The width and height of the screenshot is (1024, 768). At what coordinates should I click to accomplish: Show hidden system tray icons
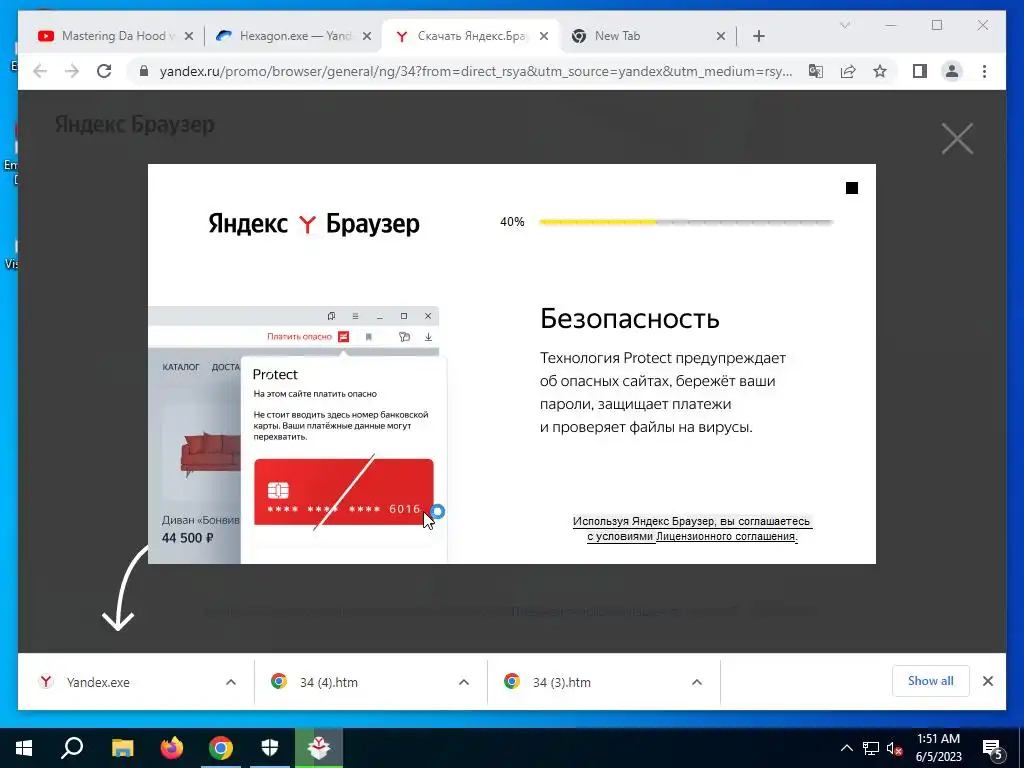[846, 748]
